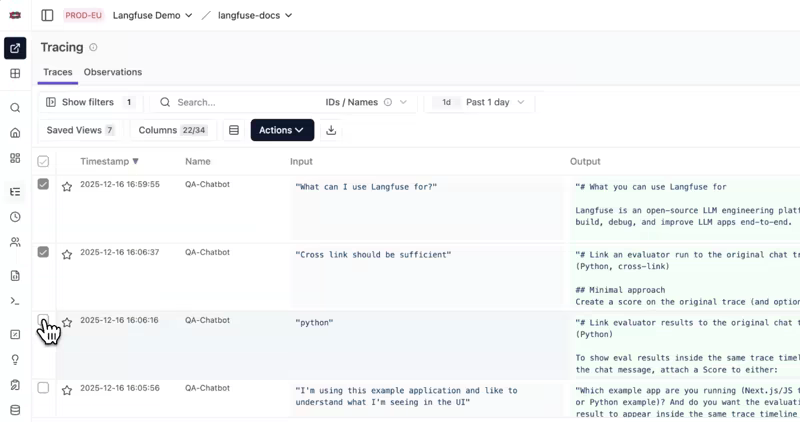
Task: Toggle the select-all header checkbox
Action: [x=43, y=162]
